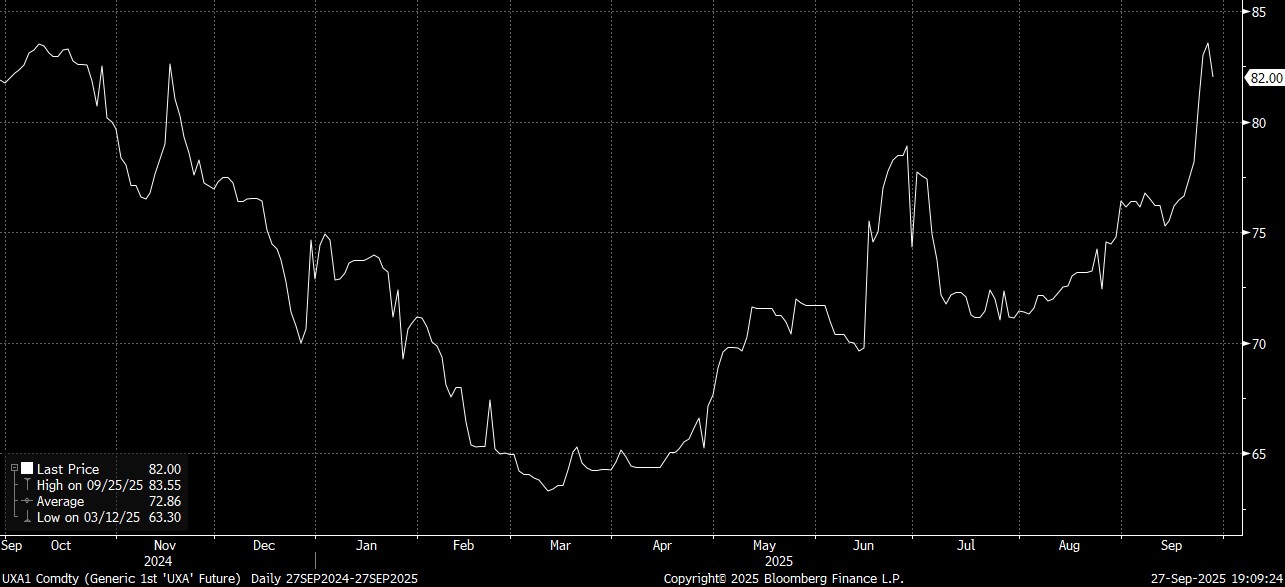The height and width of the screenshot is (587, 1285).
Task: Click the Feb label on date axis
Action: point(463,546)
